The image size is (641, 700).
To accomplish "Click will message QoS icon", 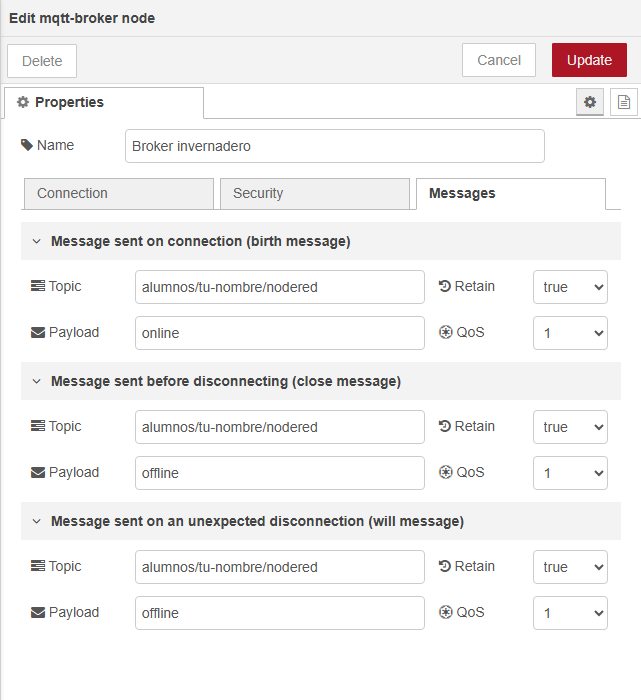I will coord(445,612).
